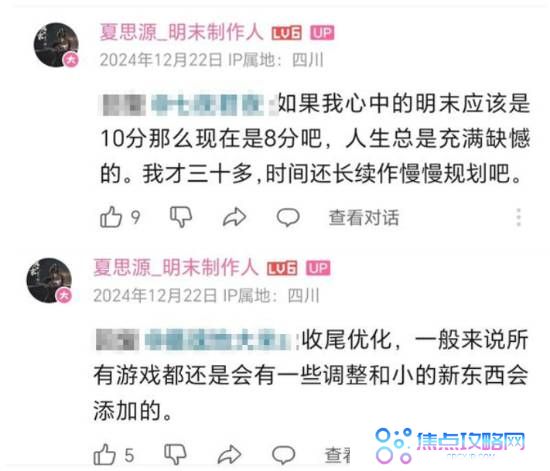Open 查看对话 on the first comment
The width and height of the screenshot is (550, 471).
tap(364, 217)
